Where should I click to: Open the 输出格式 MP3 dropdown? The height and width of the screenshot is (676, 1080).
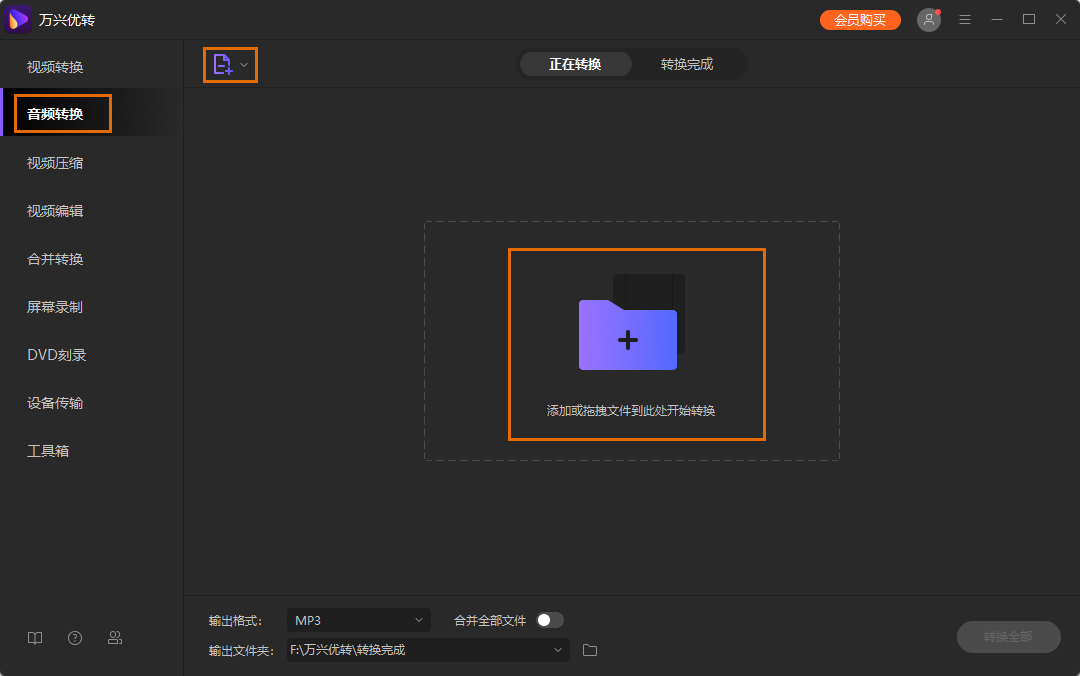click(x=358, y=619)
